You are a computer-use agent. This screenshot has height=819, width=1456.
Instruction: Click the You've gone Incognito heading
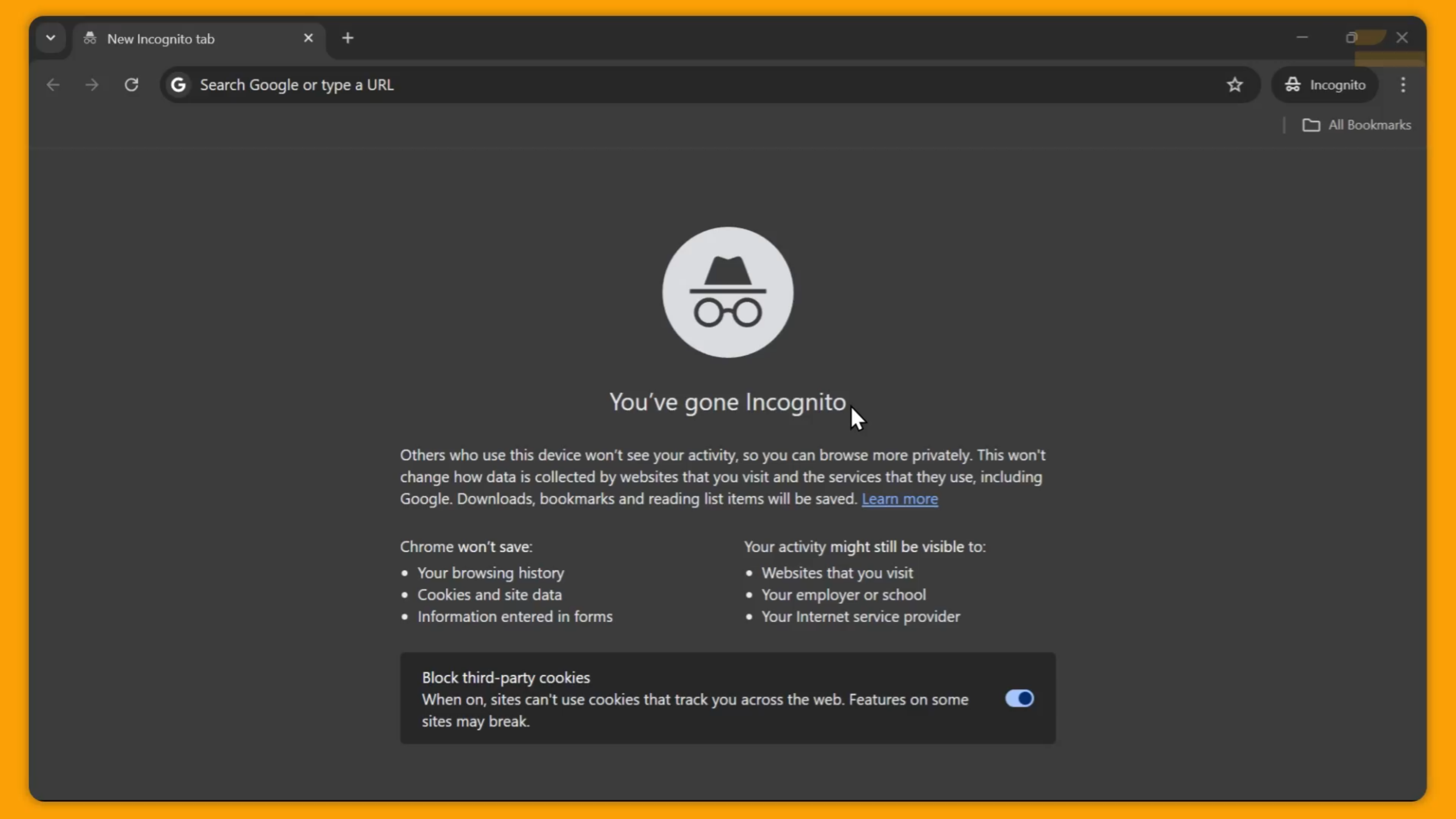[x=728, y=402]
